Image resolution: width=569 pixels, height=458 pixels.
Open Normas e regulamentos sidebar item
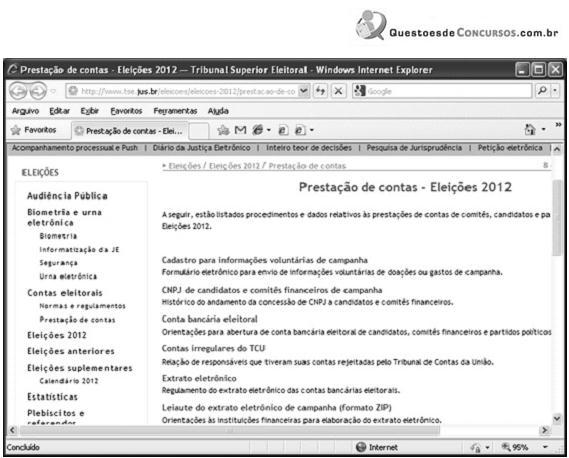tap(82, 306)
